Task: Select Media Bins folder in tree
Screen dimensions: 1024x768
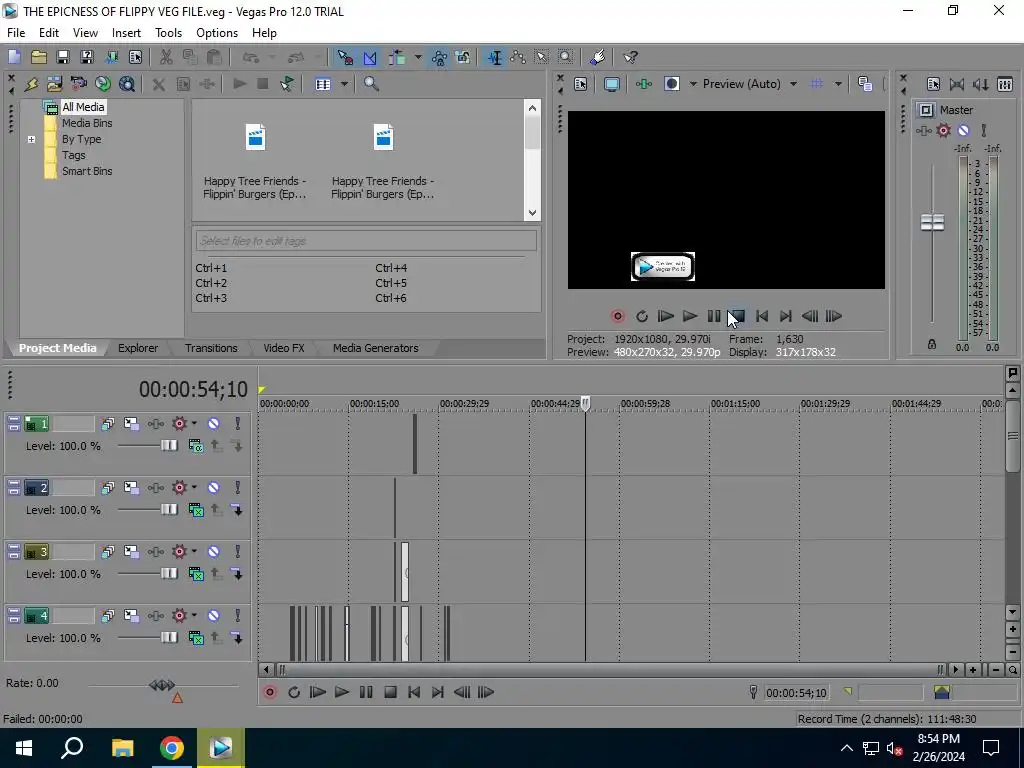Action: pos(87,123)
